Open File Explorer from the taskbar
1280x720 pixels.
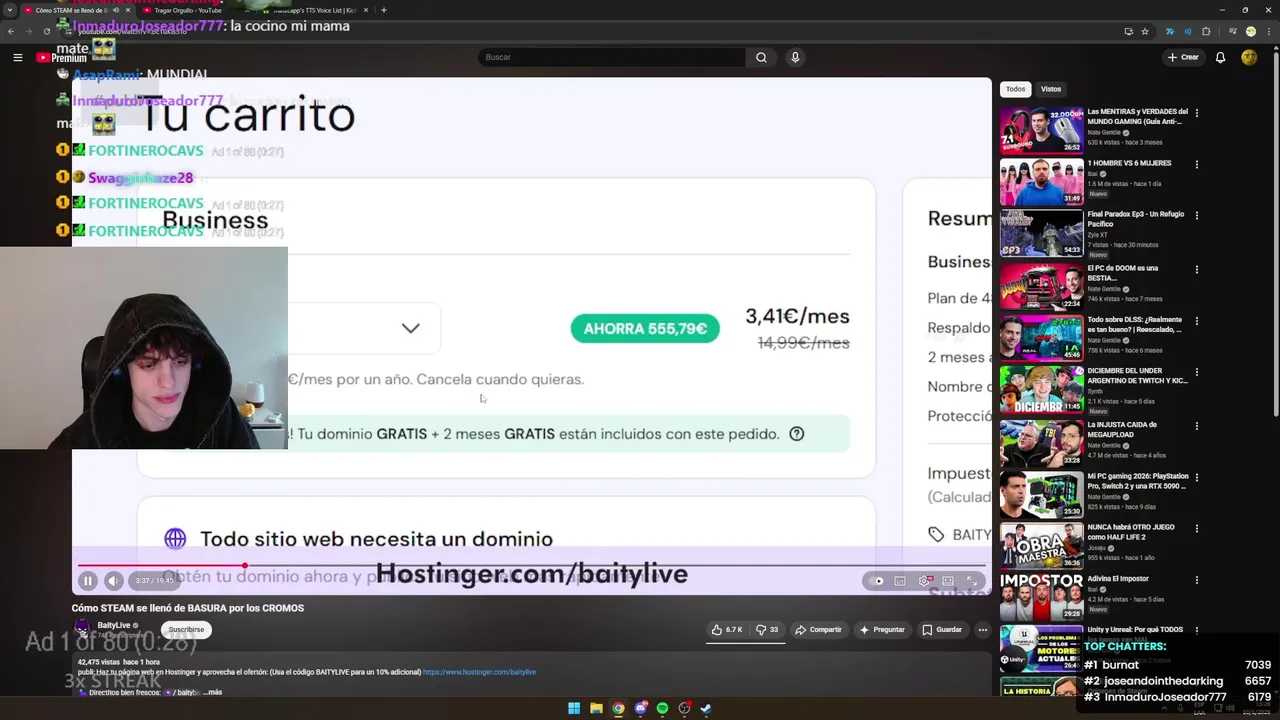point(596,708)
